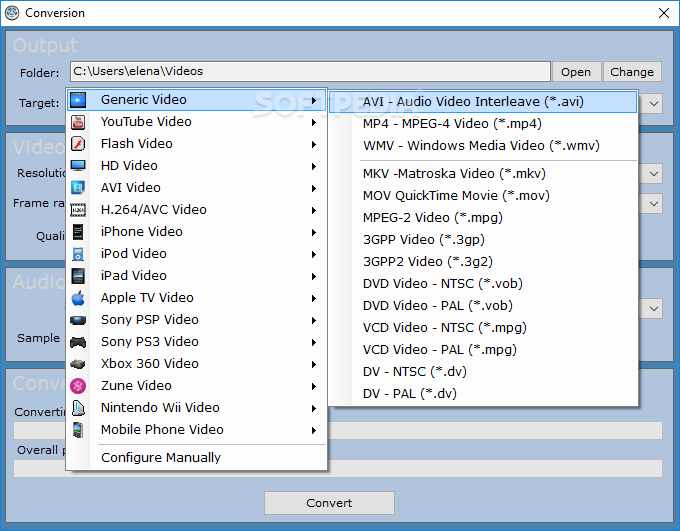Pick MP4 - MPEG-4 Video format

pos(483,124)
